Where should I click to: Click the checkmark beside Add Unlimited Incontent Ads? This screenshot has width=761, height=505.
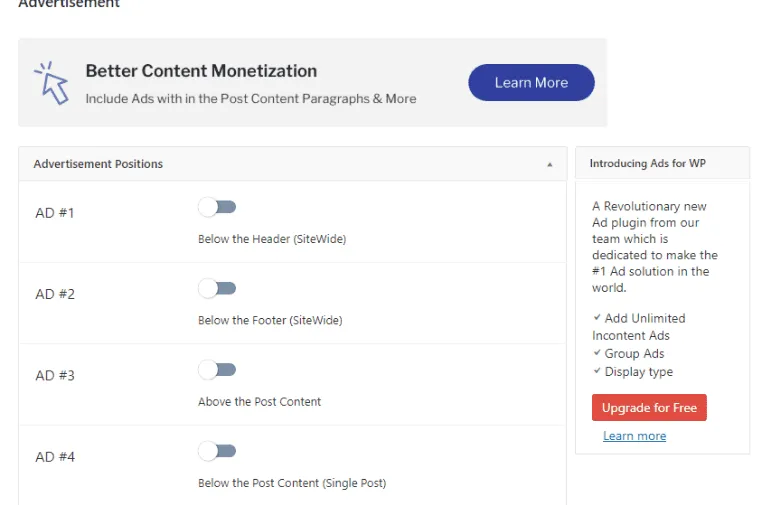596,318
